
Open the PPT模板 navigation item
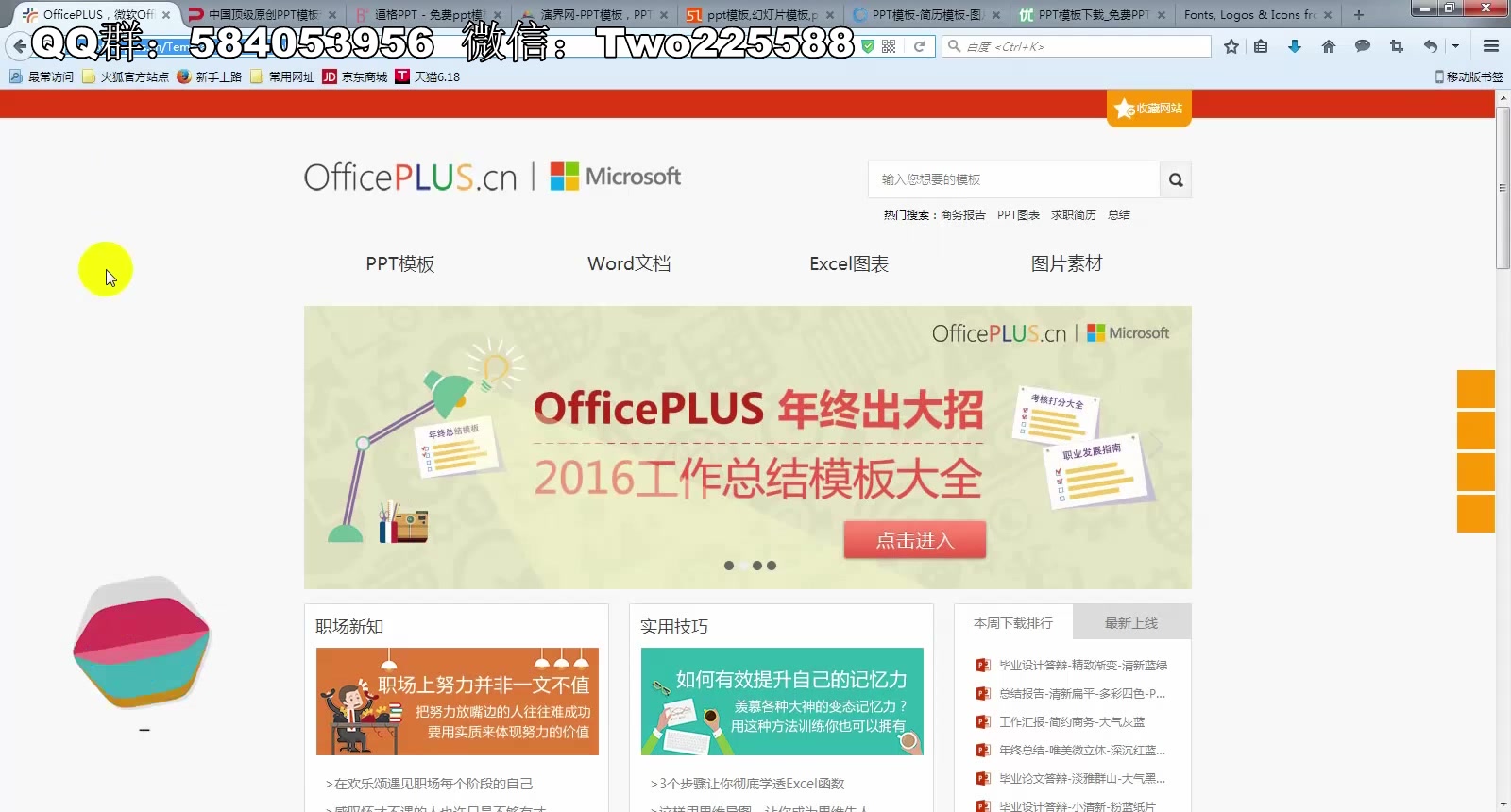pos(400,264)
